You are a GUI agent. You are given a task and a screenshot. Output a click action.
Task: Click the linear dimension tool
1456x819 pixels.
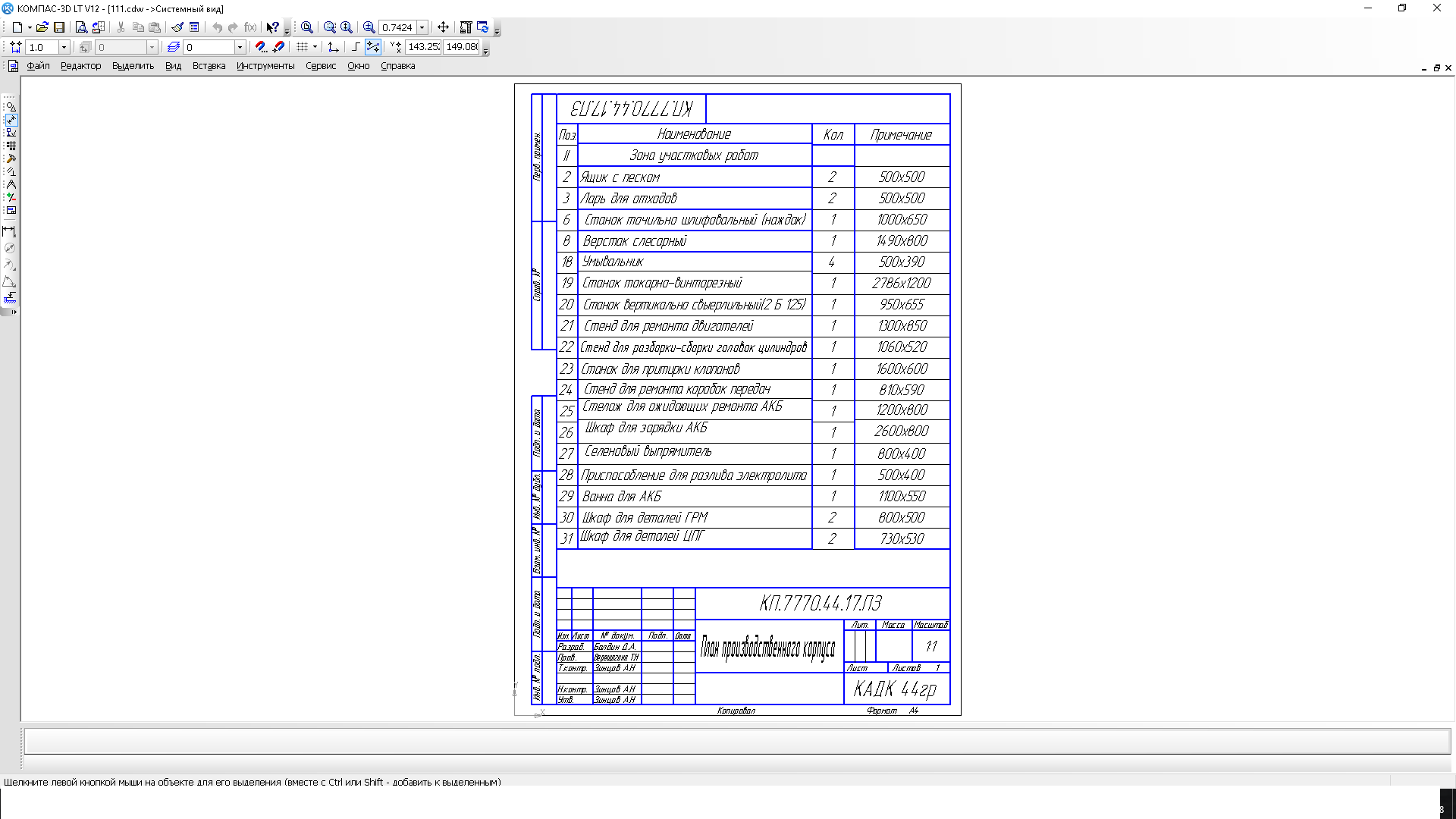[9, 231]
